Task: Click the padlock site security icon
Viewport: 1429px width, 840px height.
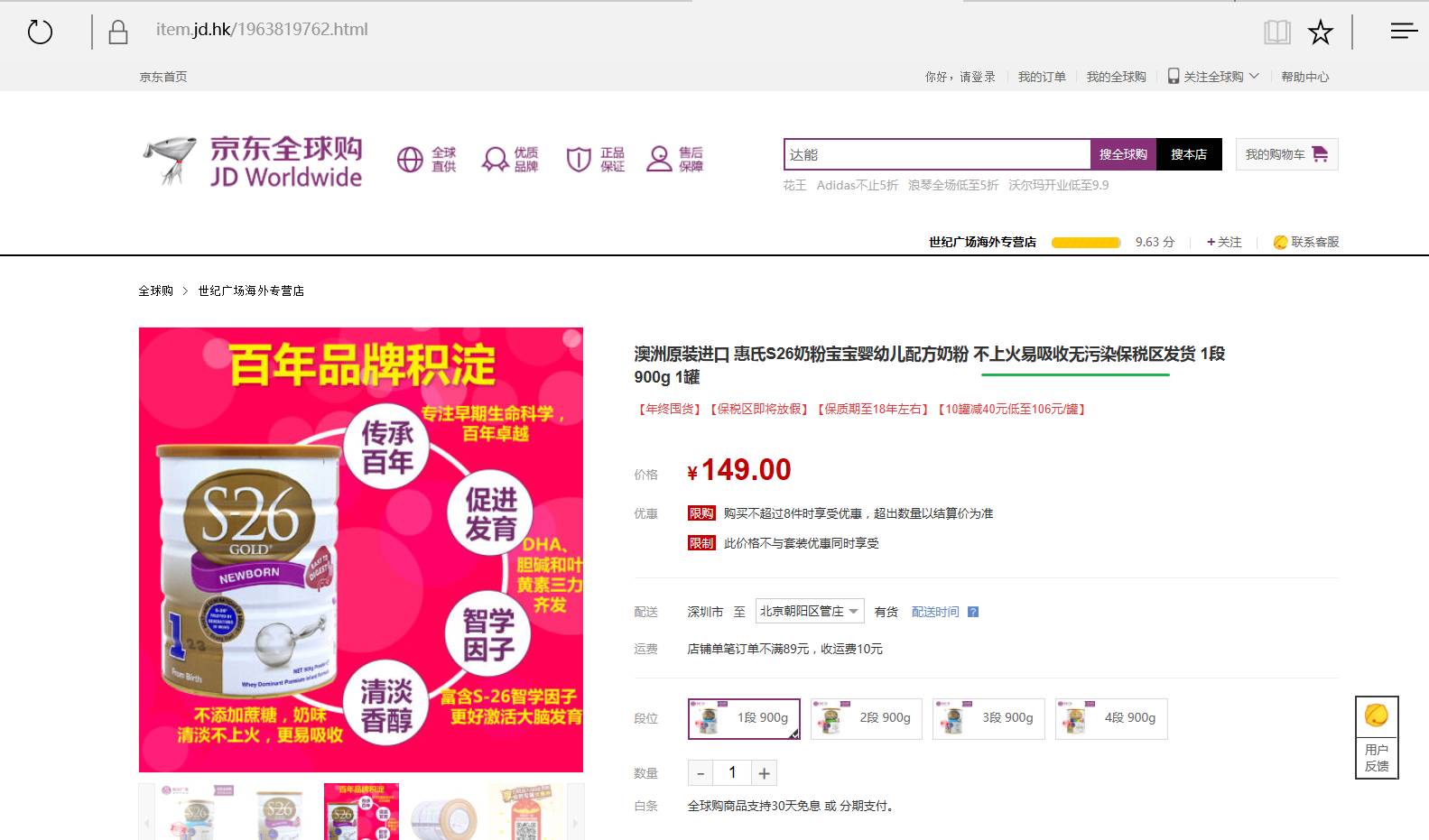Action: (117, 32)
